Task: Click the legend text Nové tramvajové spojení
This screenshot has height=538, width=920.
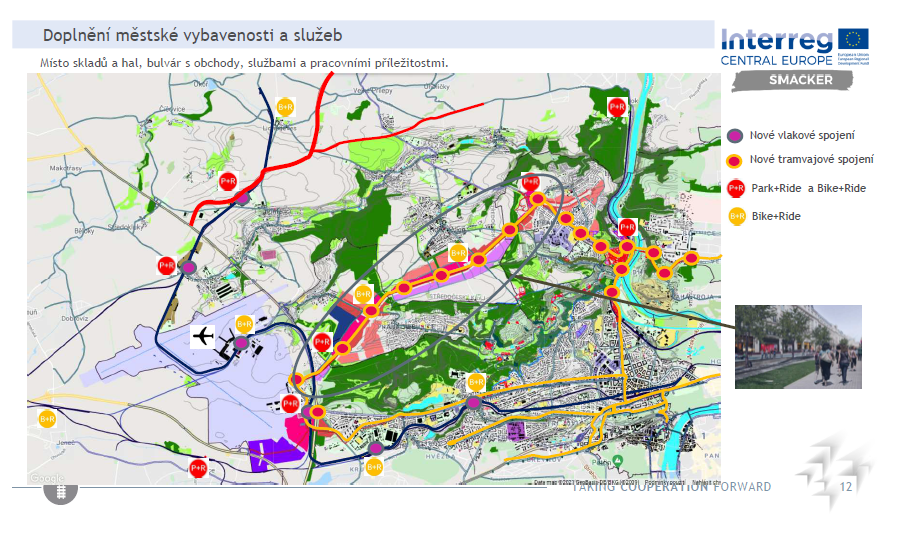Action: coord(811,159)
